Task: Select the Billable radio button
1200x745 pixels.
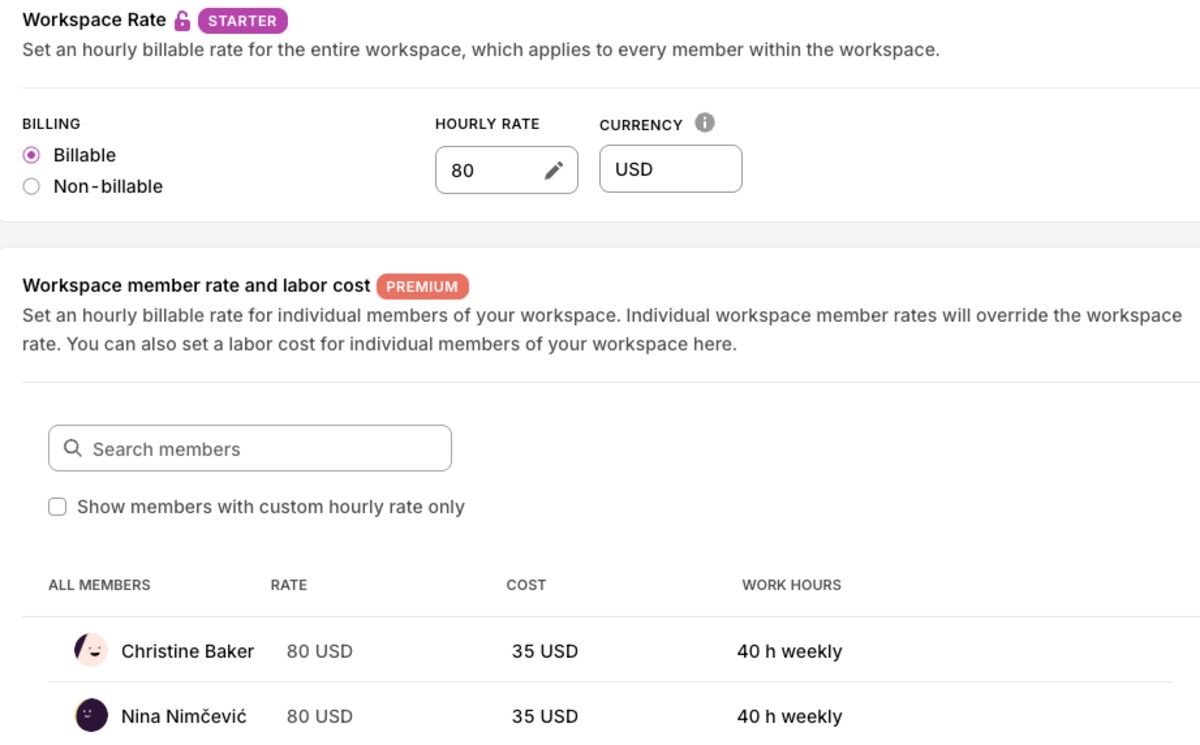Action: click(30, 155)
